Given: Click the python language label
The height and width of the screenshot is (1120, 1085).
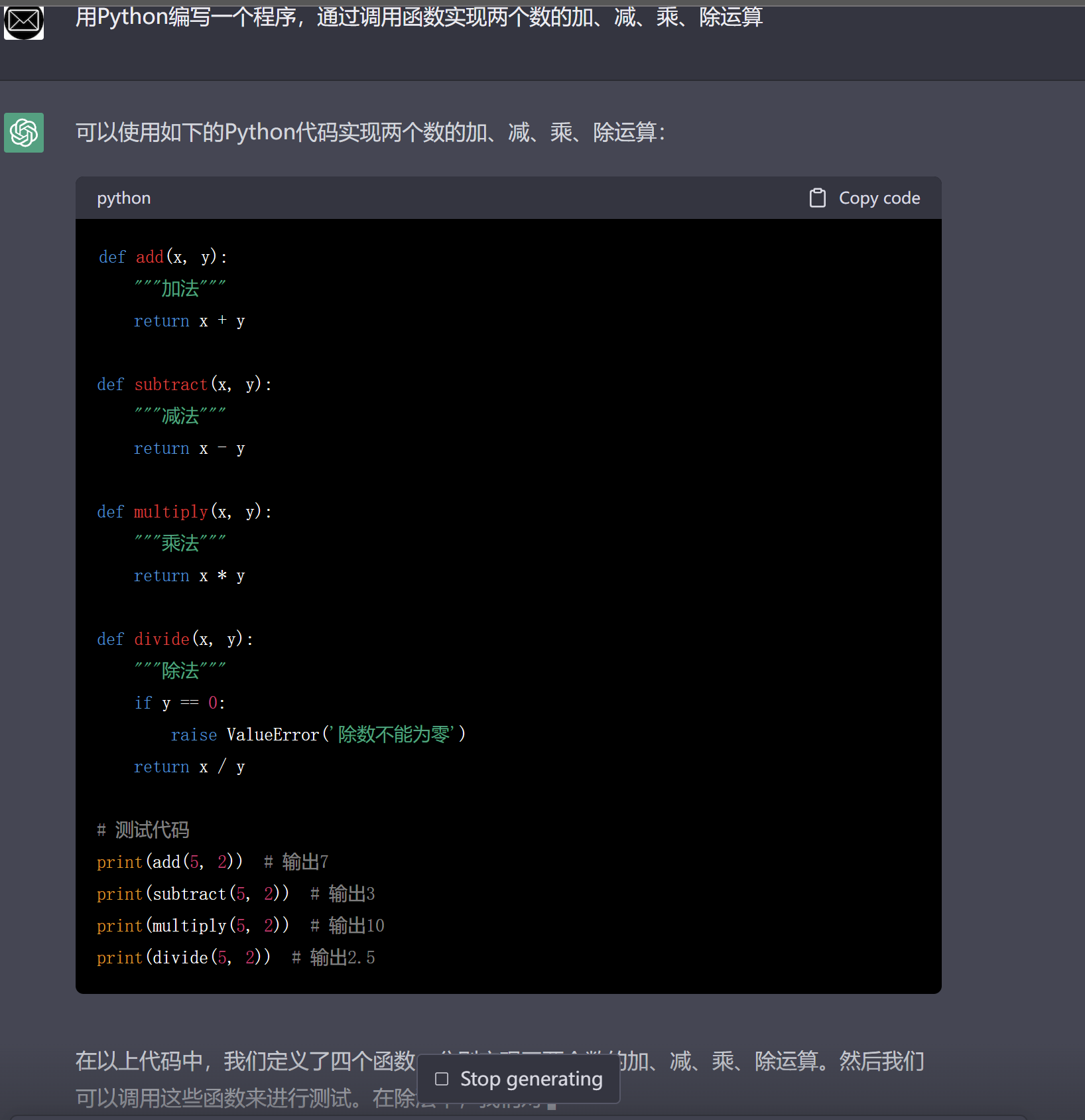Looking at the screenshot, I should point(124,198).
